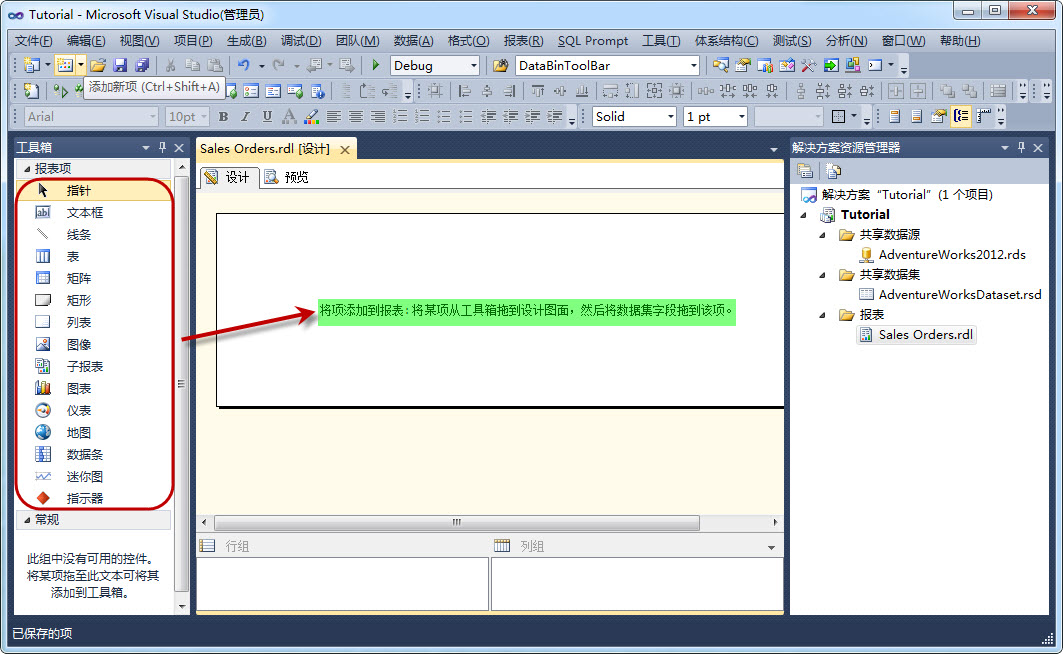Click the Open File folder icon
Viewport: 1063px width, 654px height.
pyautogui.click(x=98, y=65)
